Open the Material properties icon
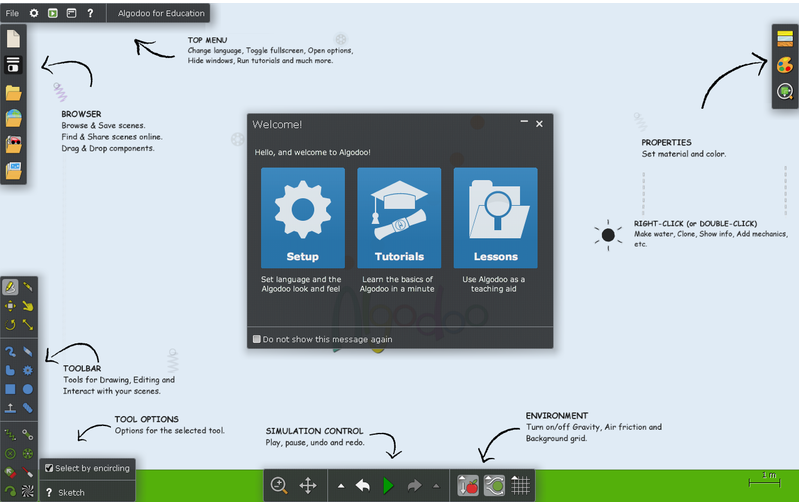 click(x=785, y=38)
